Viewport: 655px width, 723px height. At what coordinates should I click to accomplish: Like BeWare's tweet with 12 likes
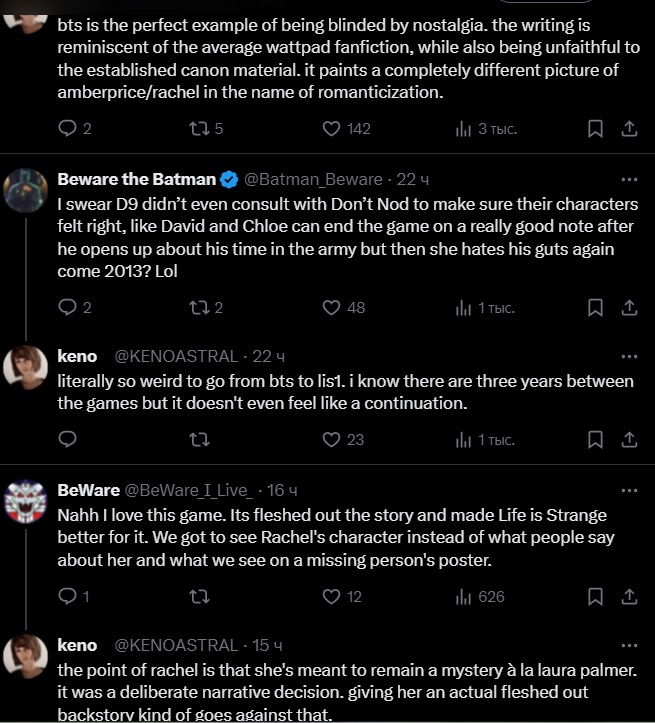click(x=333, y=597)
